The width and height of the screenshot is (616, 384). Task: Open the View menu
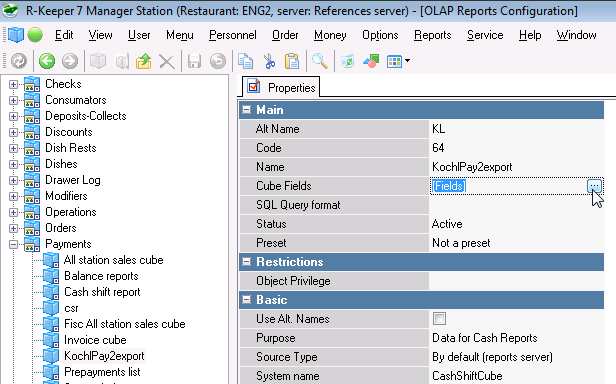(x=100, y=35)
